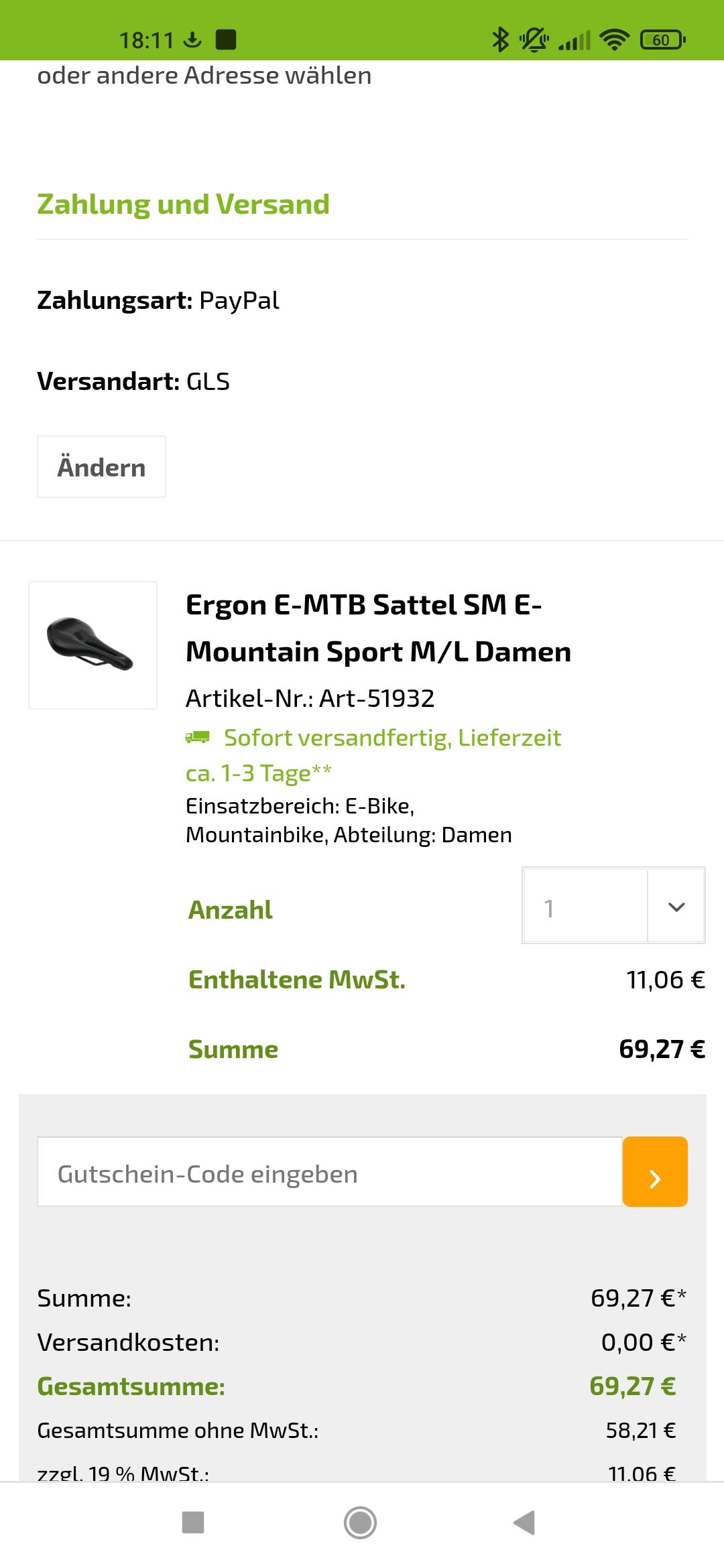Open the Ergon E-MTB Sattel product title
The width and height of the screenshot is (724, 1568).
[378, 628]
